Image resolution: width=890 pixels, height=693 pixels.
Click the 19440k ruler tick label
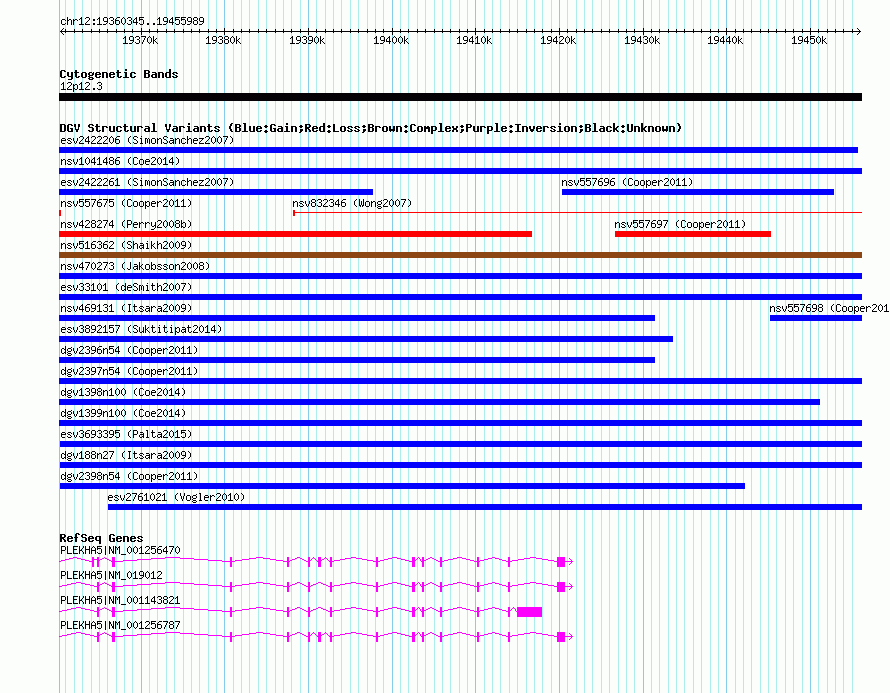pos(725,40)
